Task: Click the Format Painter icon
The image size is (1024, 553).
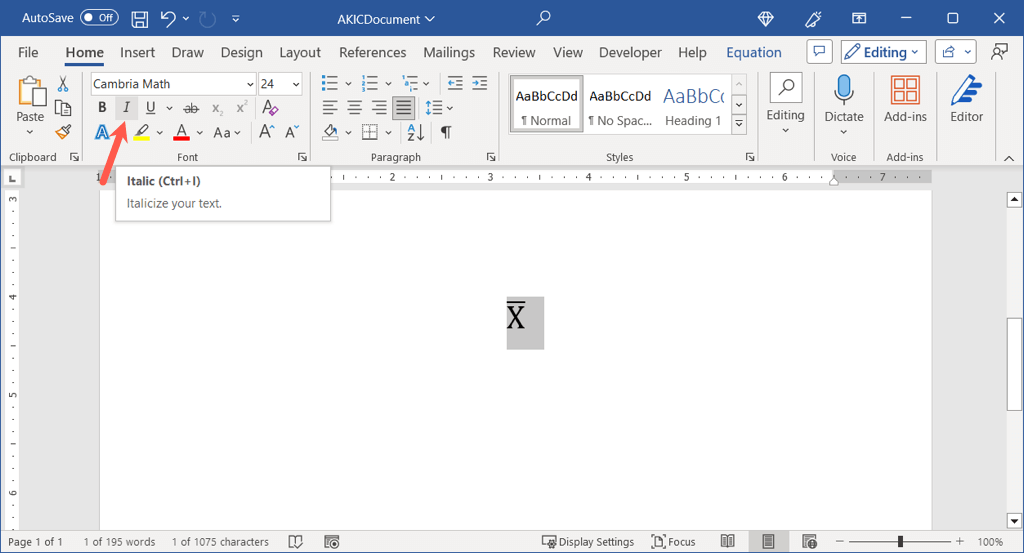Action: click(63, 132)
